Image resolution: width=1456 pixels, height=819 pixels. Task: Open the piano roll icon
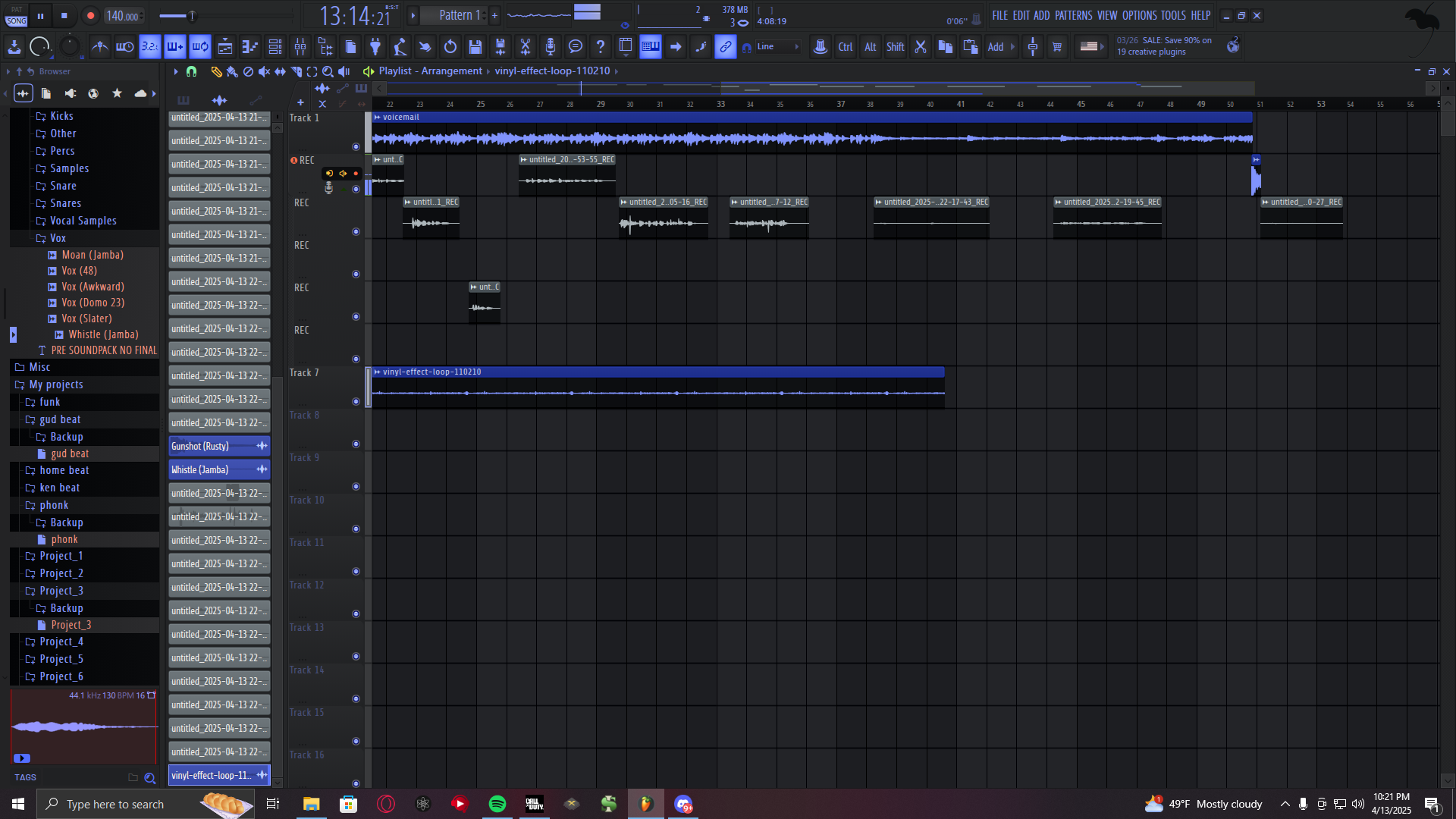click(x=250, y=47)
